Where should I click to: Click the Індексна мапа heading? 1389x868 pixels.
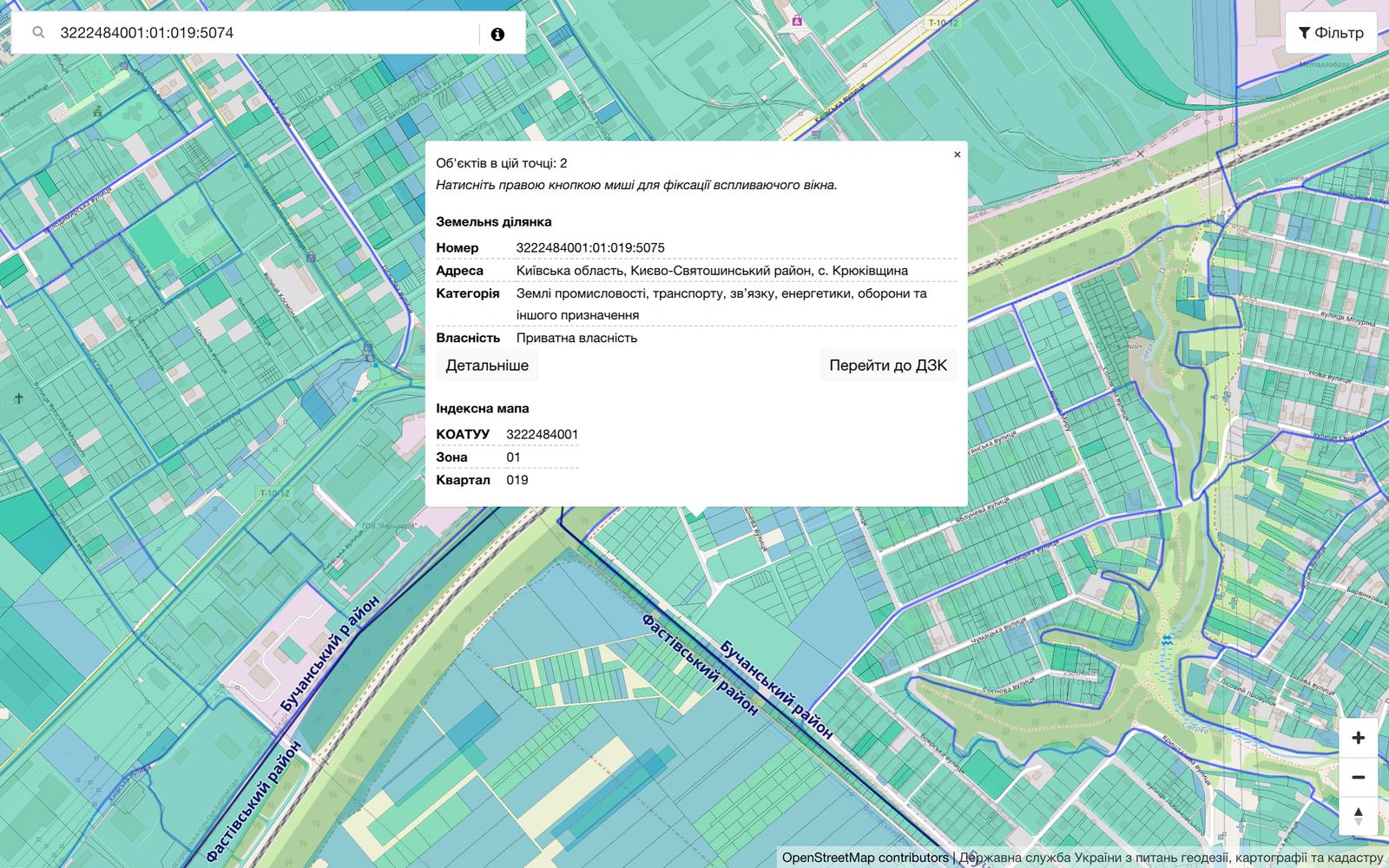pyautogui.click(x=483, y=408)
